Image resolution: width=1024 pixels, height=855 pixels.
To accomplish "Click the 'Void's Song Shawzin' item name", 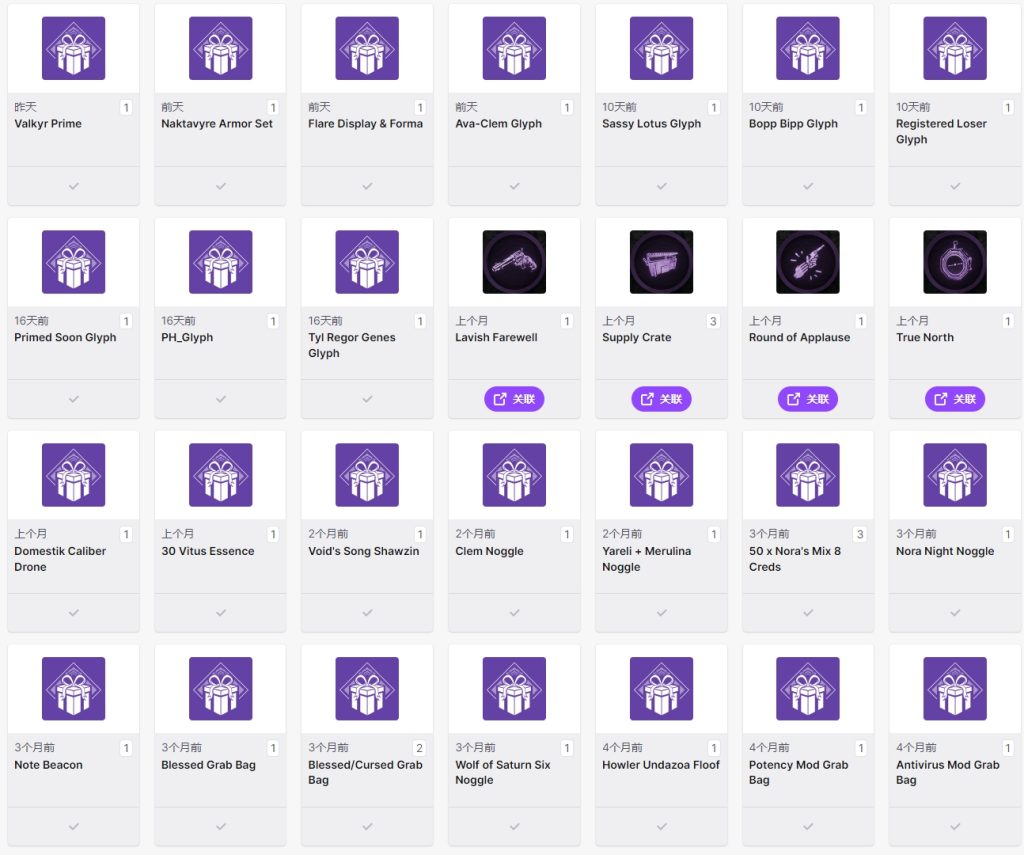I will click(x=364, y=551).
